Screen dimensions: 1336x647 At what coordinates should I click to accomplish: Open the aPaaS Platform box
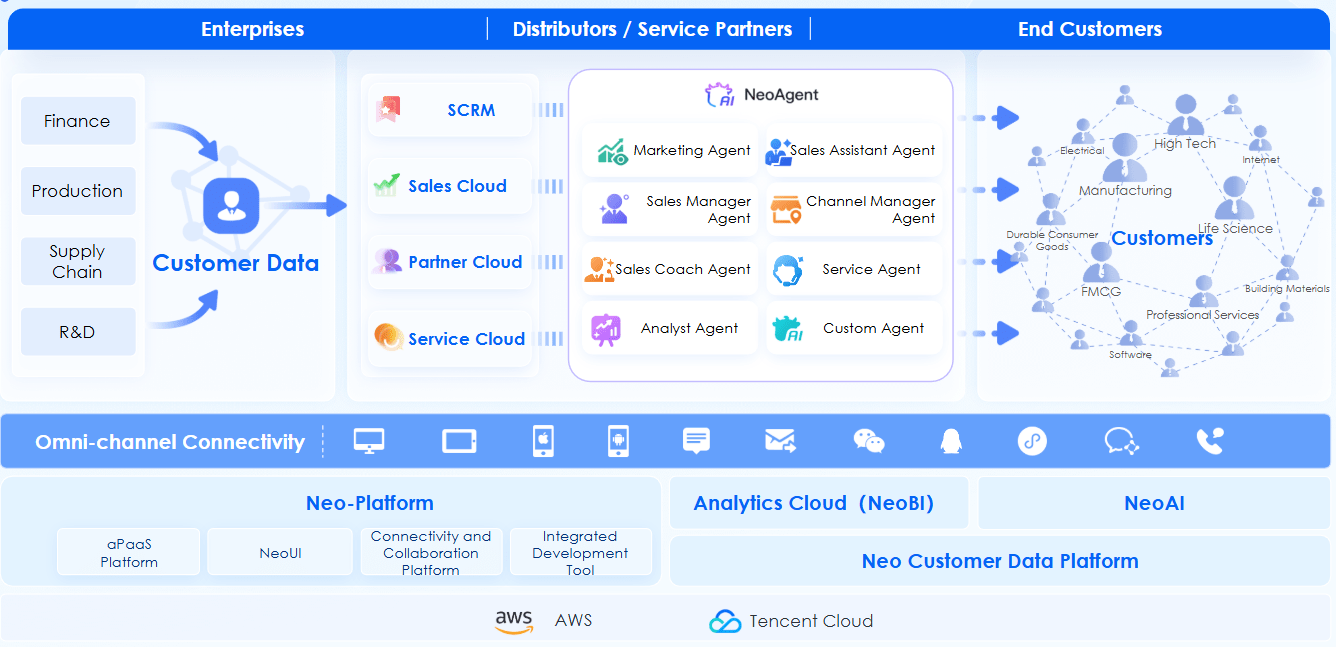tap(129, 552)
